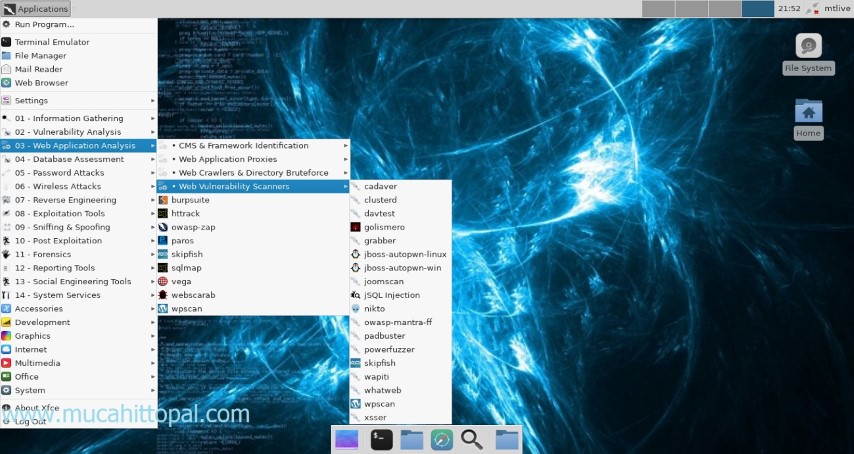Click the Run Program gear icon

click(x=6, y=24)
